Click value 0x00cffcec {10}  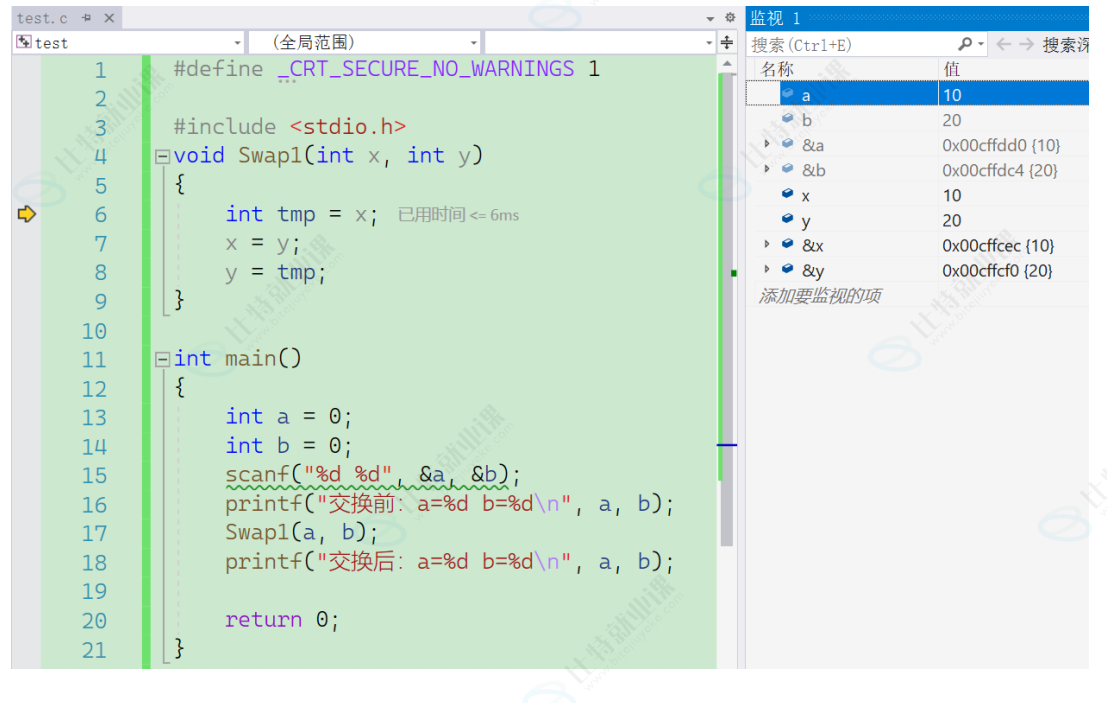click(998, 246)
